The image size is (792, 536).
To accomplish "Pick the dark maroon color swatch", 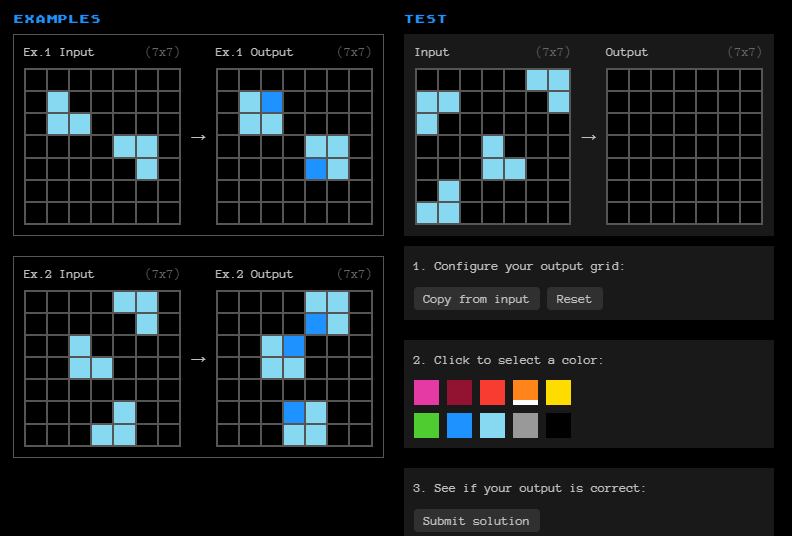I will click(x=459, y=393).
